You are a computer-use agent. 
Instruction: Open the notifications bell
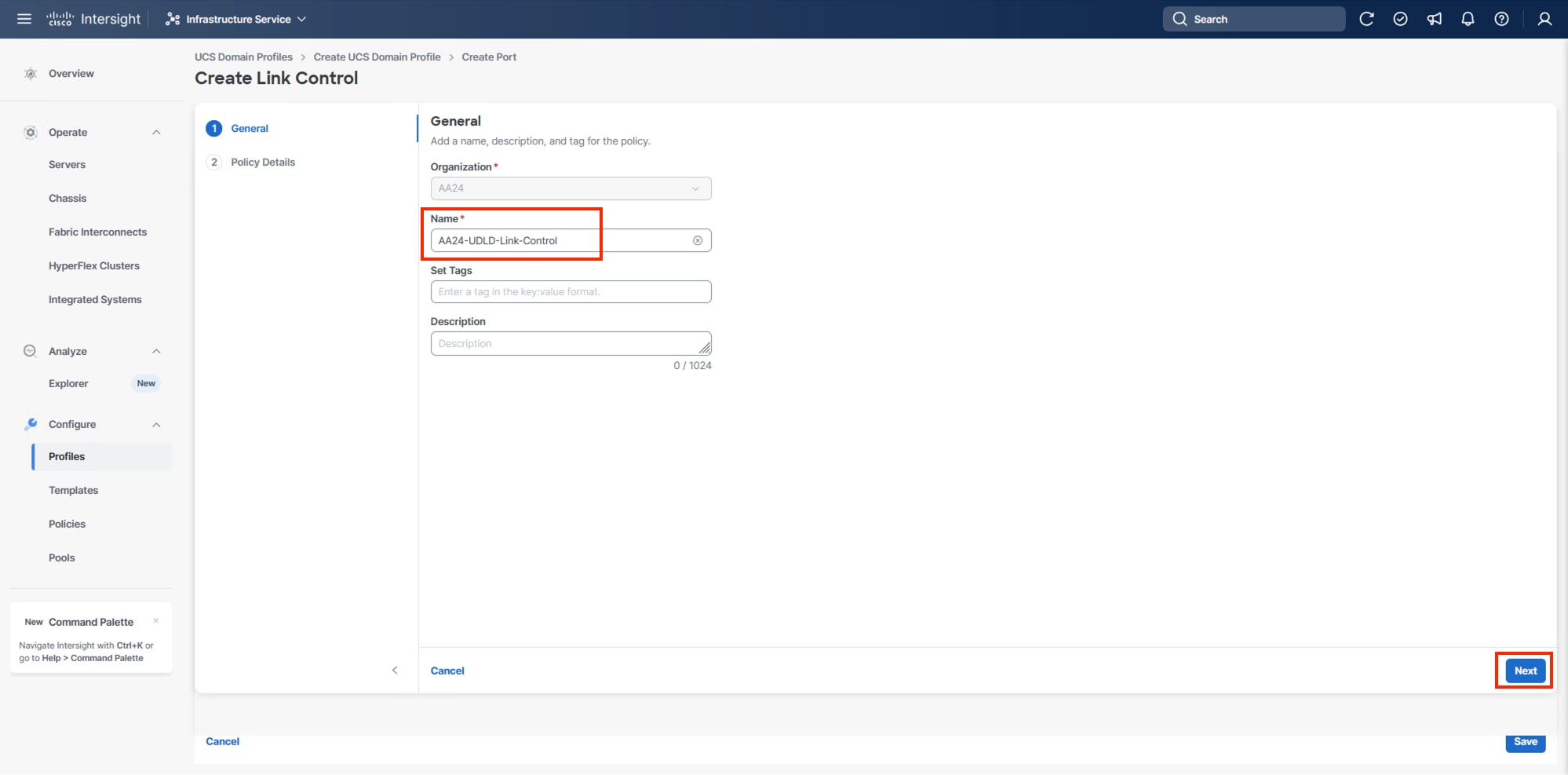1468,19
